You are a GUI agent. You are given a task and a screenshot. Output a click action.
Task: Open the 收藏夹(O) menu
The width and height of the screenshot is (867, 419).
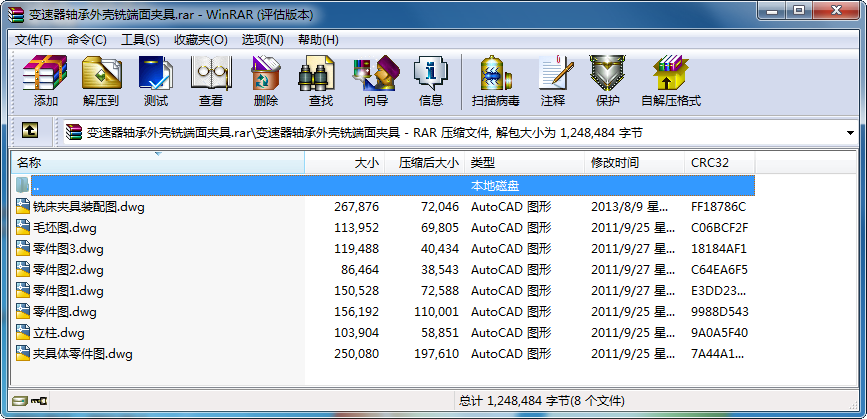coord(201,40)
